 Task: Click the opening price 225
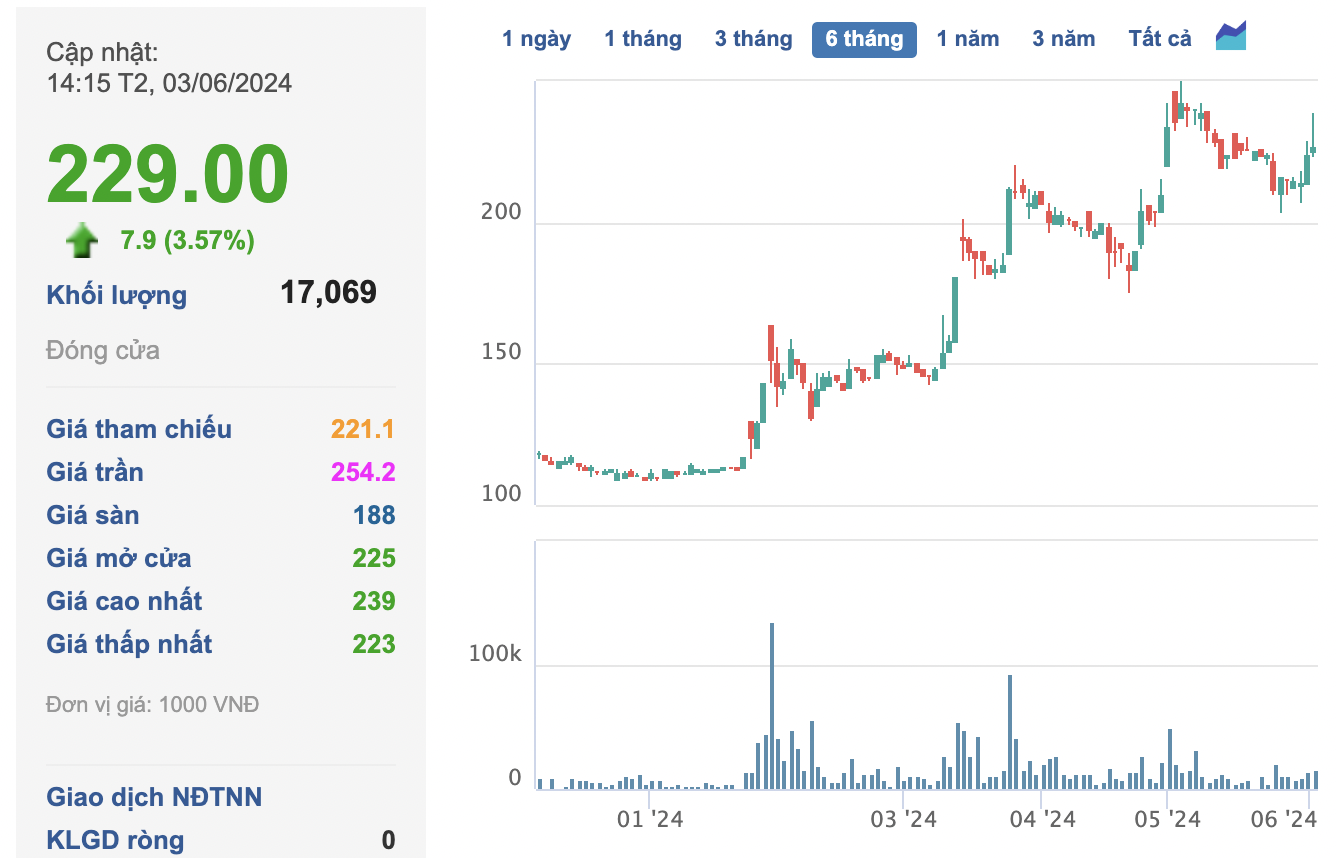pos(374,558)
